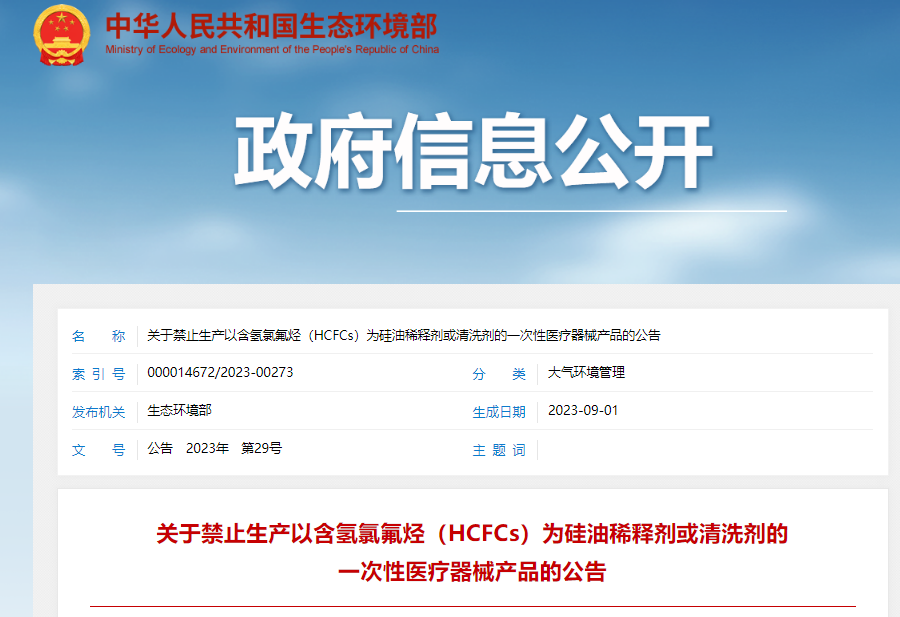Select the 生成日期 field label
This screenshot has width=900, height=617.
coord(499,412)
